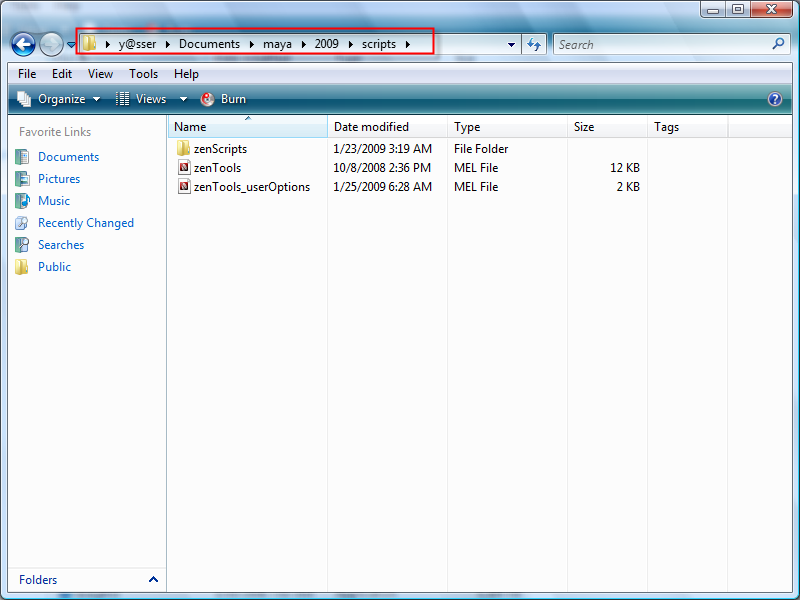Open the Tools menu
Viewport: 800px width, 600px height.
pos(143,74)
